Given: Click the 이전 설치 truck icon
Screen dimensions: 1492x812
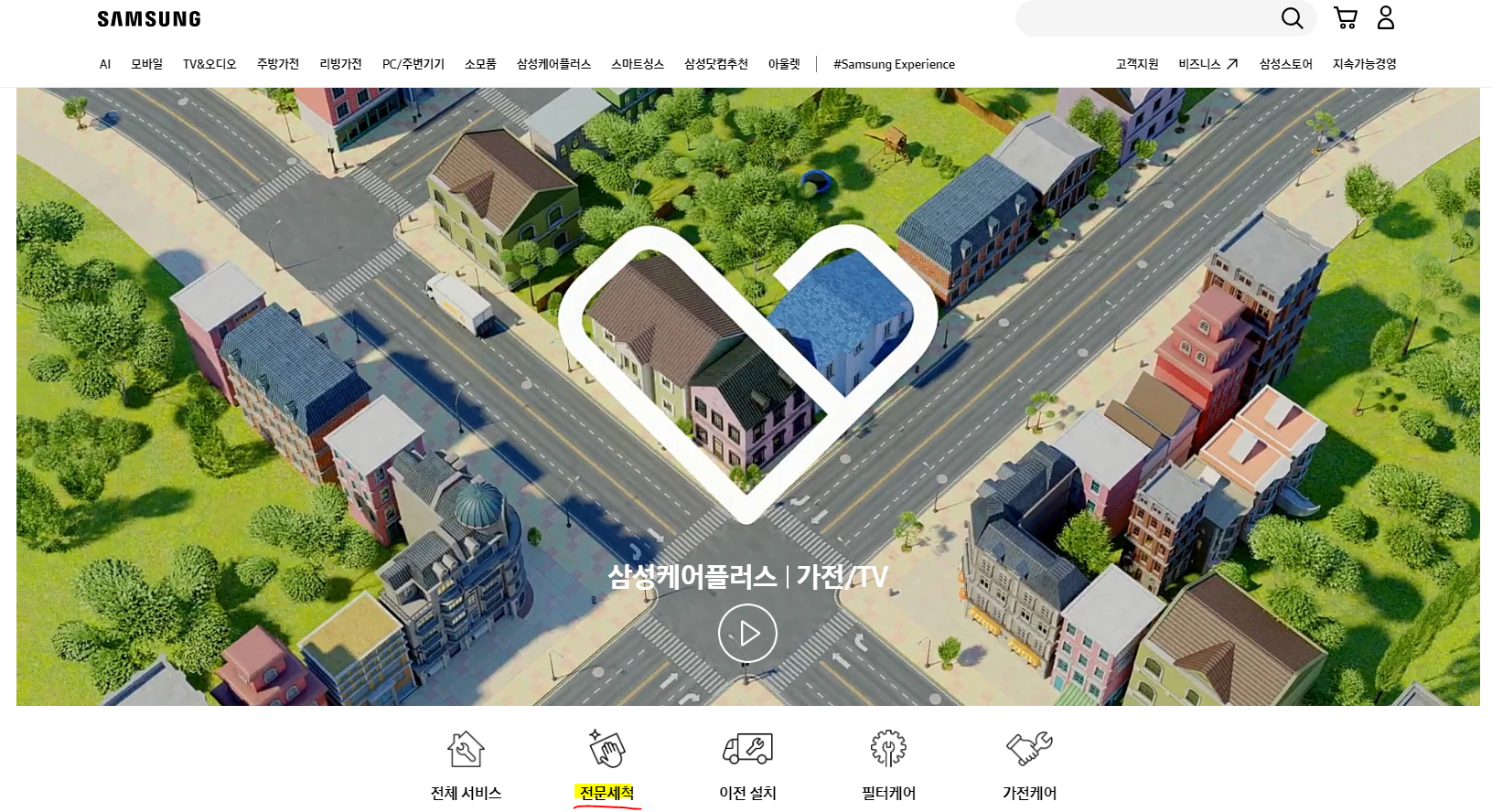Looking at the screenshot, I should pos(747,749).
